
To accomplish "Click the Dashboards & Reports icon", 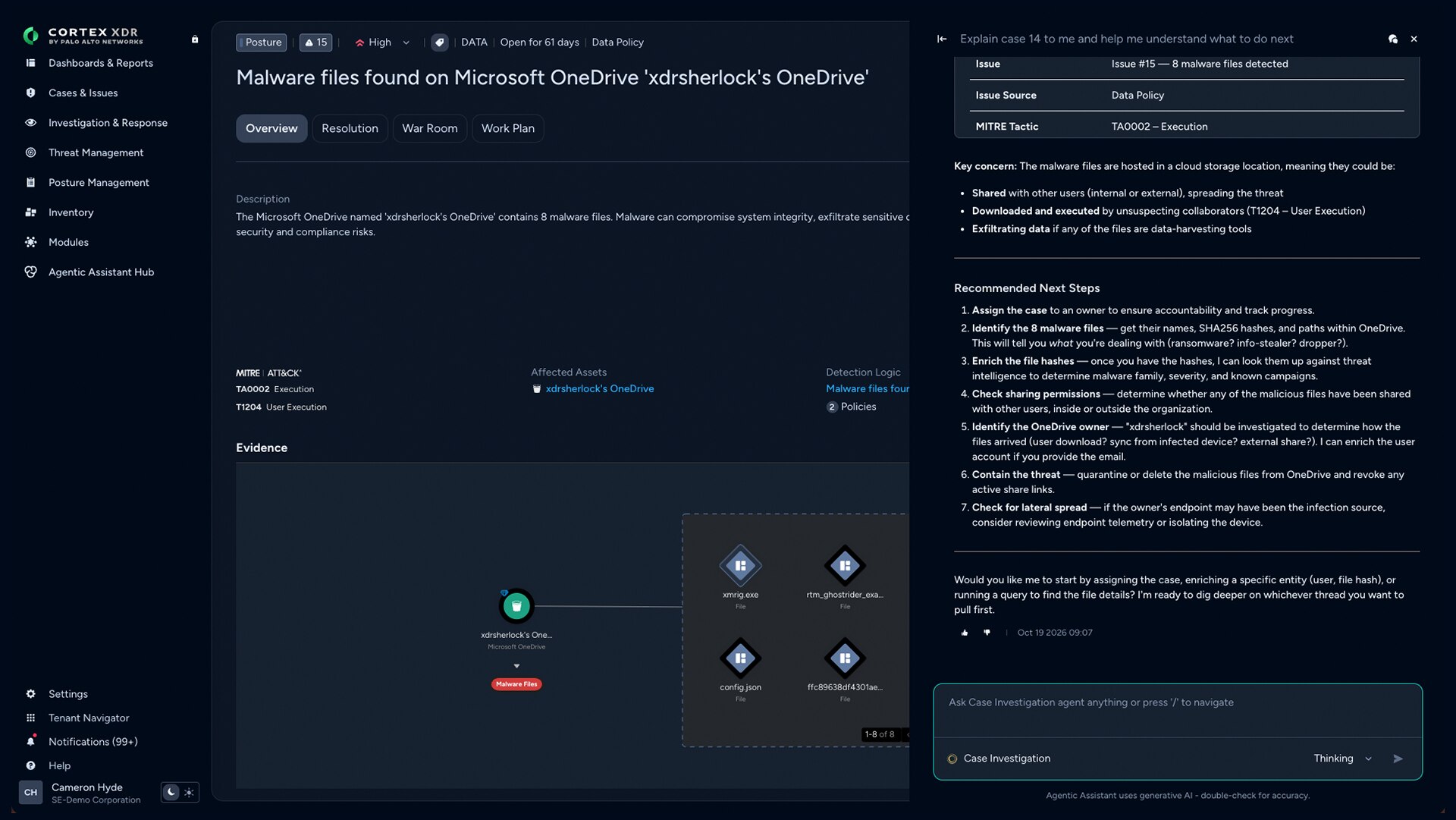I will [30, 63].
